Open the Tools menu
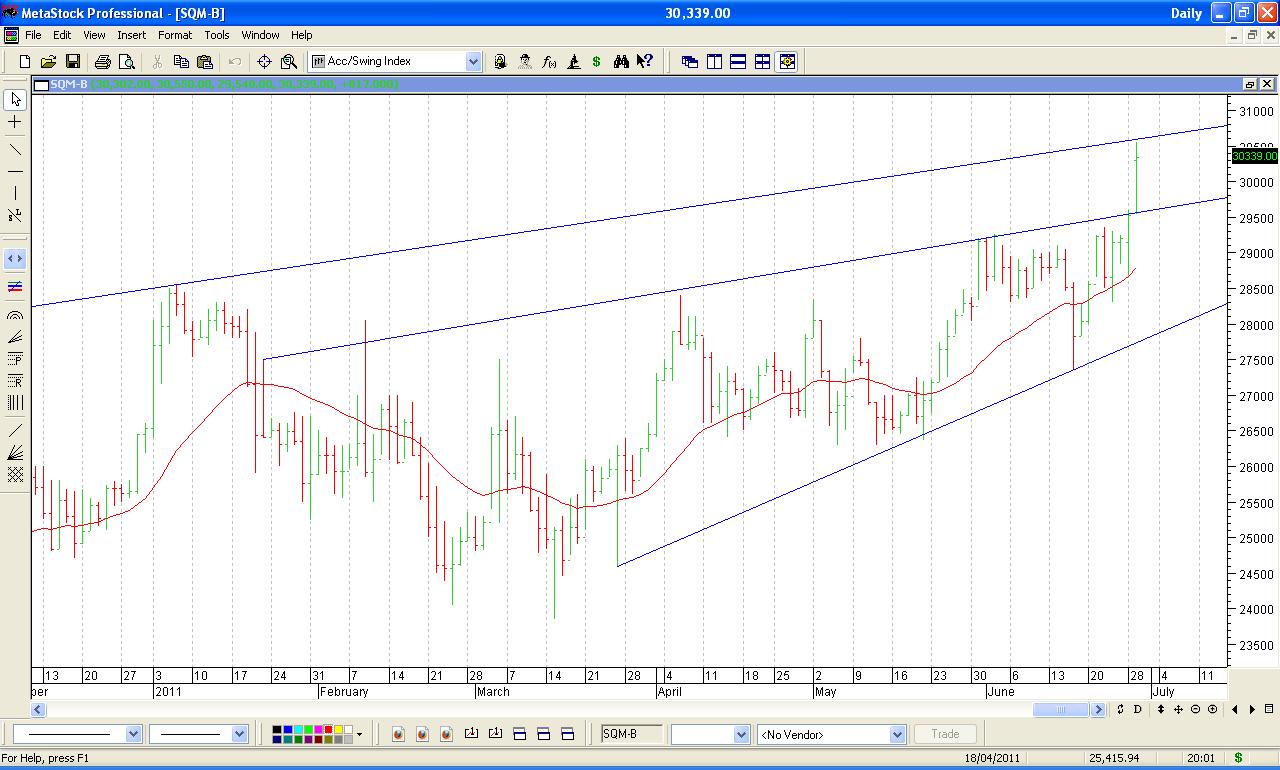The image size is (1280, 770). pos(217,35)
